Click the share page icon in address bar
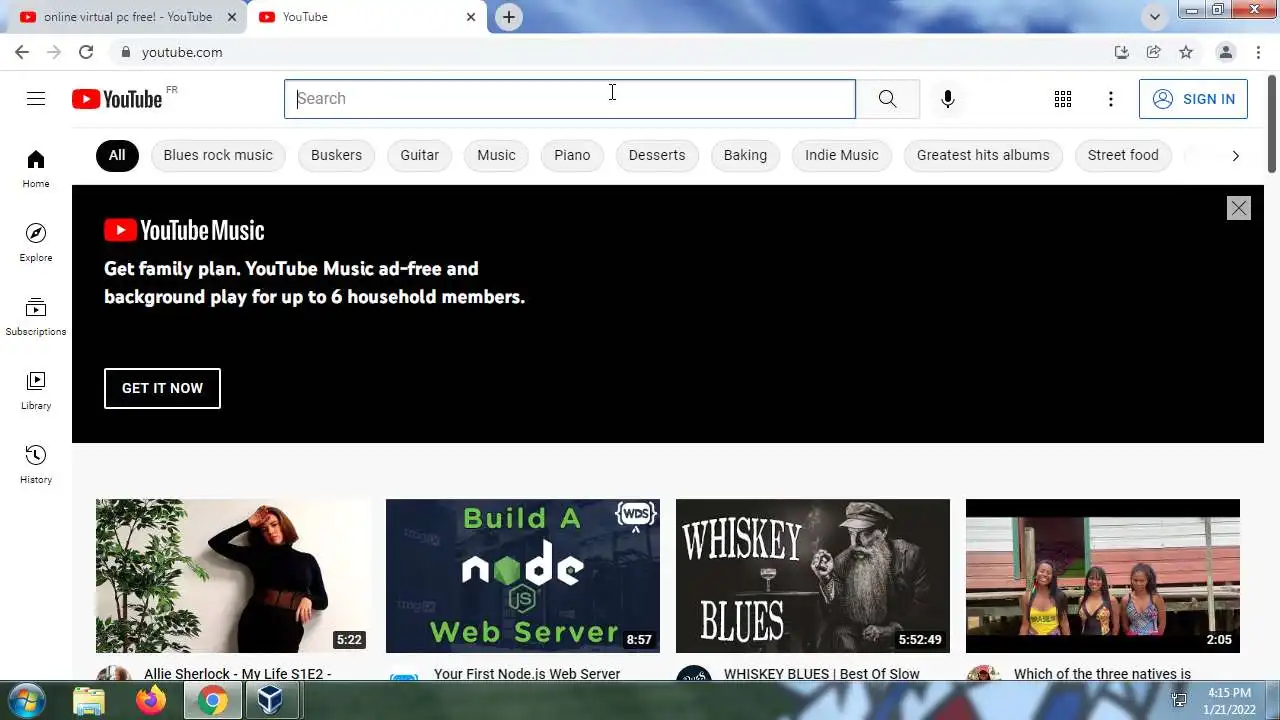 1153,52
